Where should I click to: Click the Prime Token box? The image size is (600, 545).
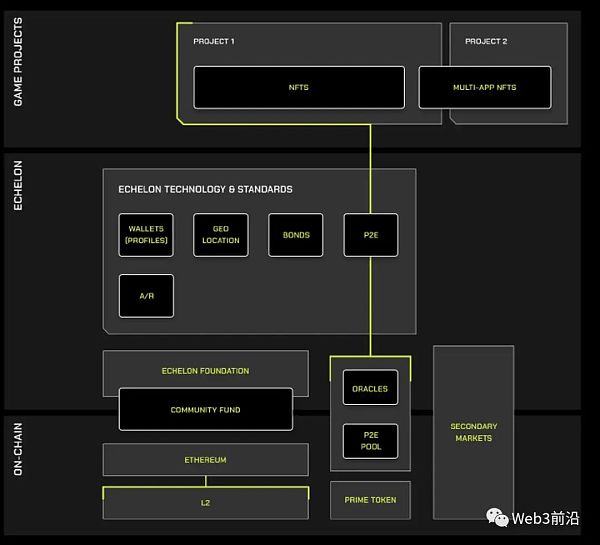click(x=370, y=499)
